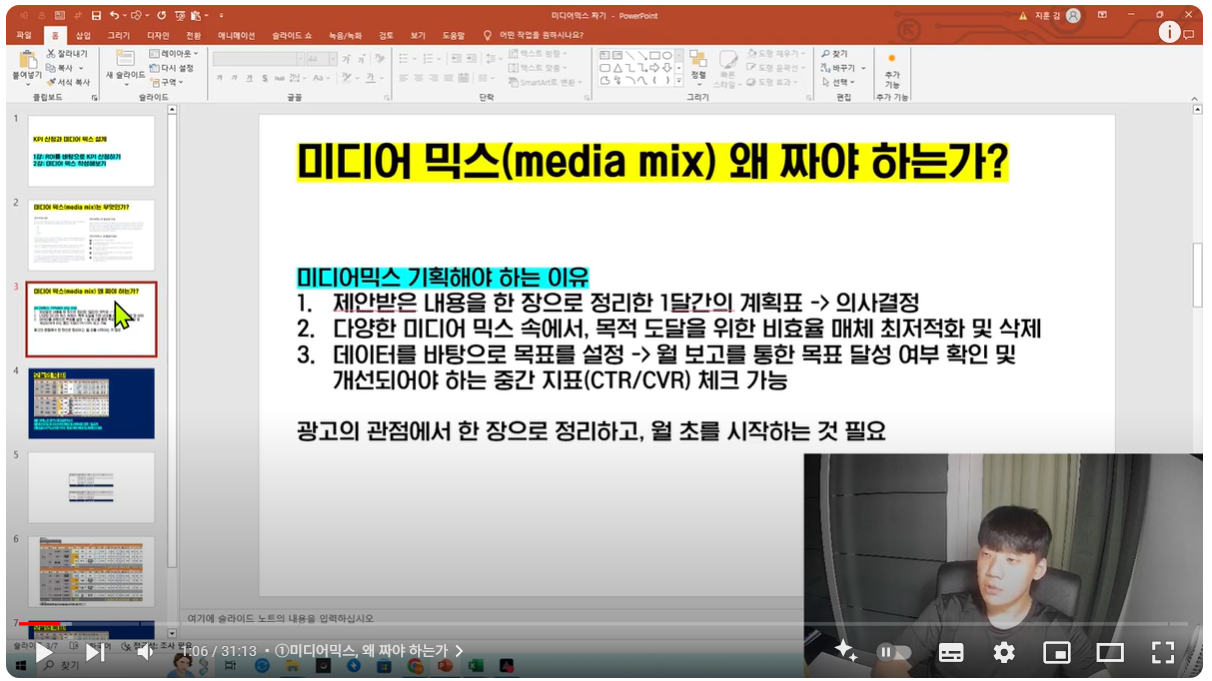Enter fullscreen mode
The height and width of the screenshot is (681, 1212).
pos(1162,653)
